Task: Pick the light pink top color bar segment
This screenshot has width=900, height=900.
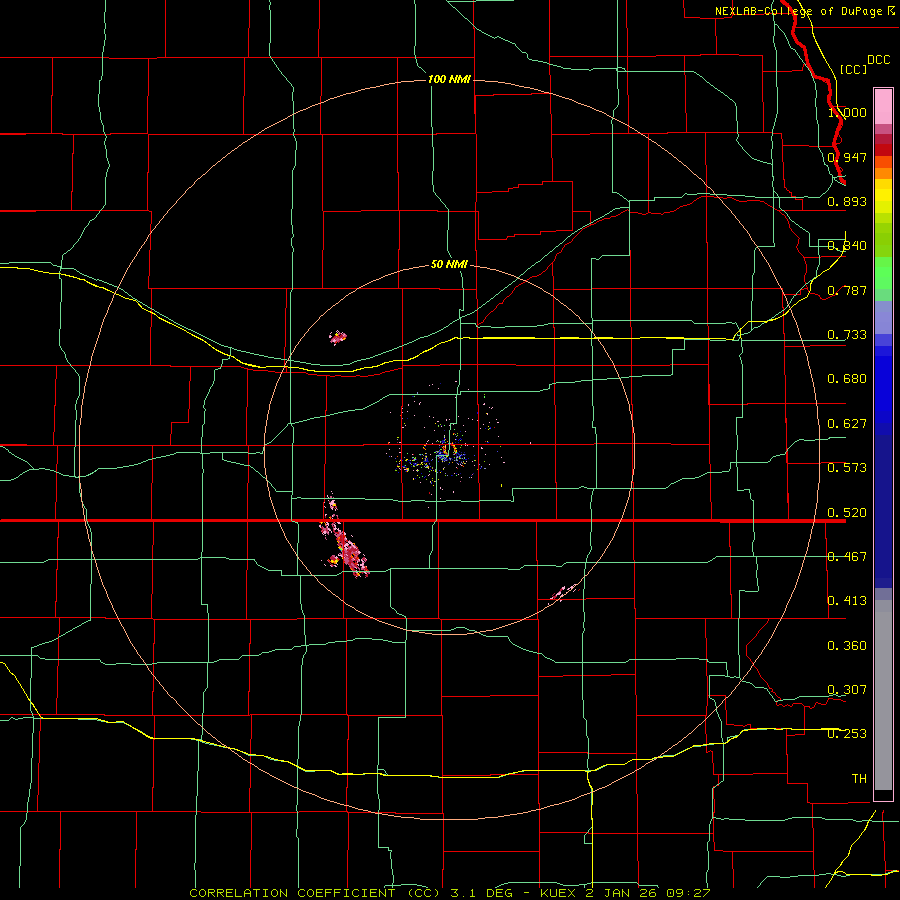Action: point(883,107)
